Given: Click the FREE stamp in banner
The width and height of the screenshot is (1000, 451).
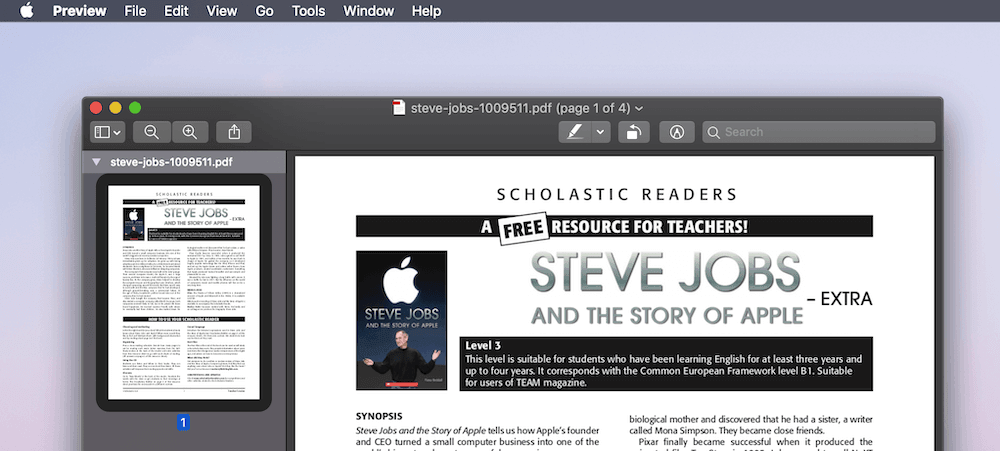Looking at the screenshot, I should (524, 228).
